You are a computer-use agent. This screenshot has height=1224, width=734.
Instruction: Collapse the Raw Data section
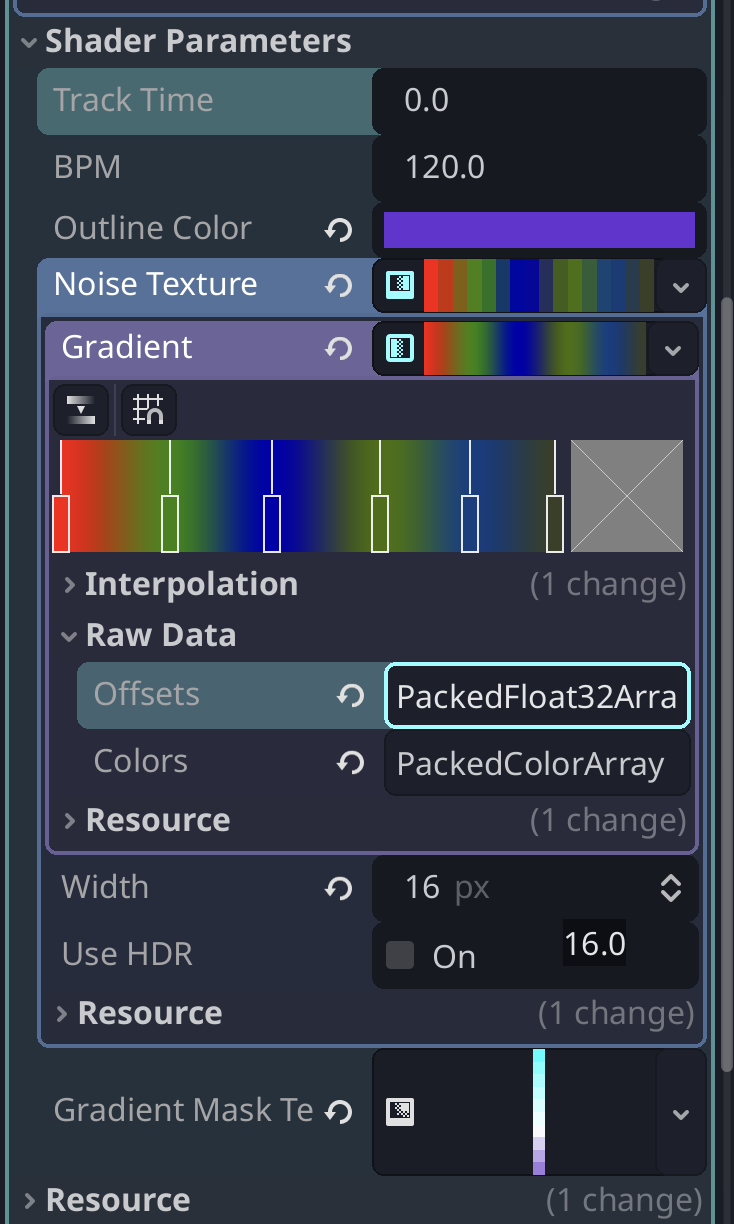[69, 635]
